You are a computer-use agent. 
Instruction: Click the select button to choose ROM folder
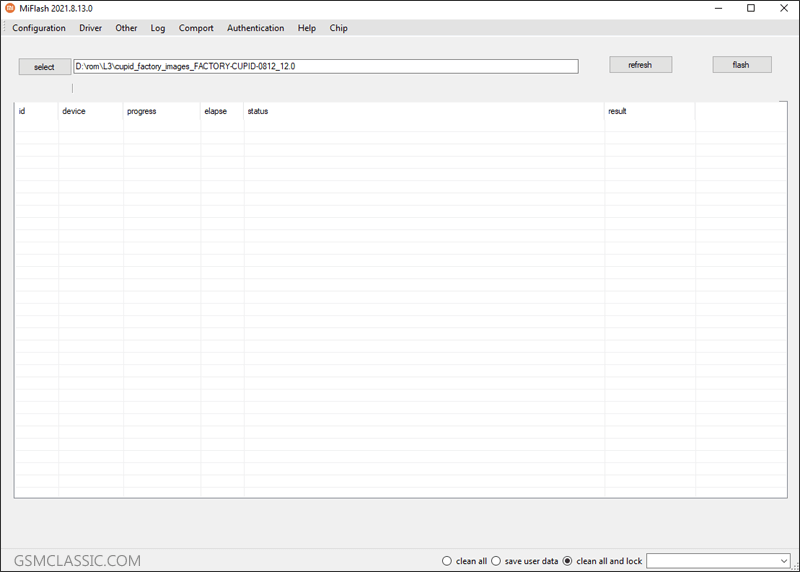tap(45, 67)
